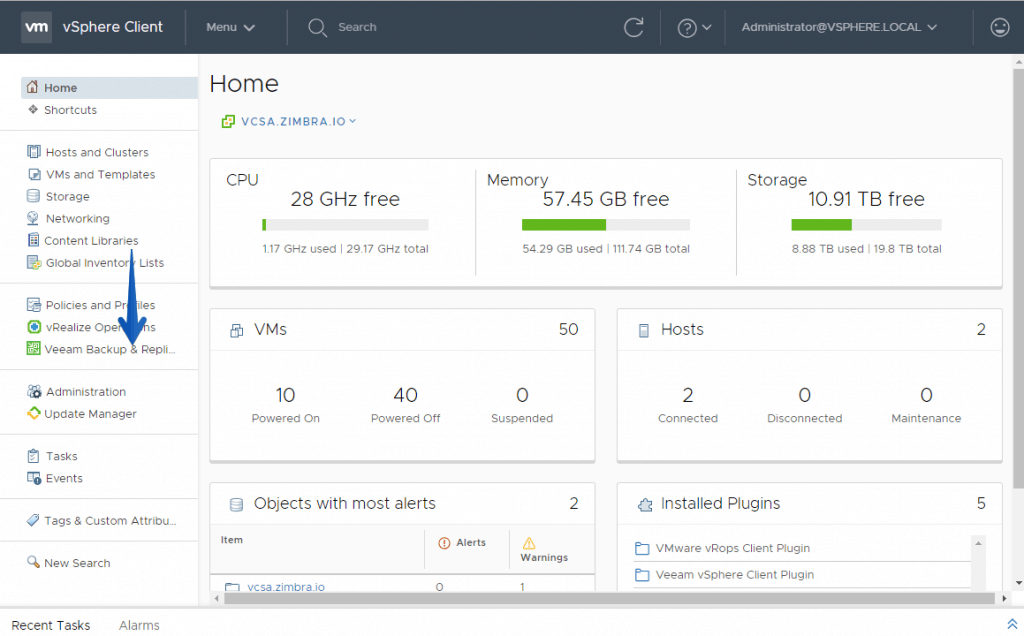The image size is (1024, 636).
Task: Open Tasks in the sidebar
Action: click(61, 456)
